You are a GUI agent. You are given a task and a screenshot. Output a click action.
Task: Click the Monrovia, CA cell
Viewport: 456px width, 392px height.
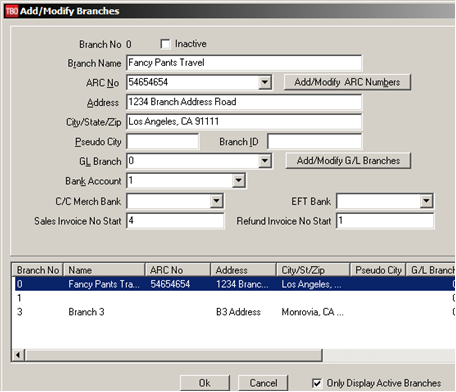tap(312, 312)
